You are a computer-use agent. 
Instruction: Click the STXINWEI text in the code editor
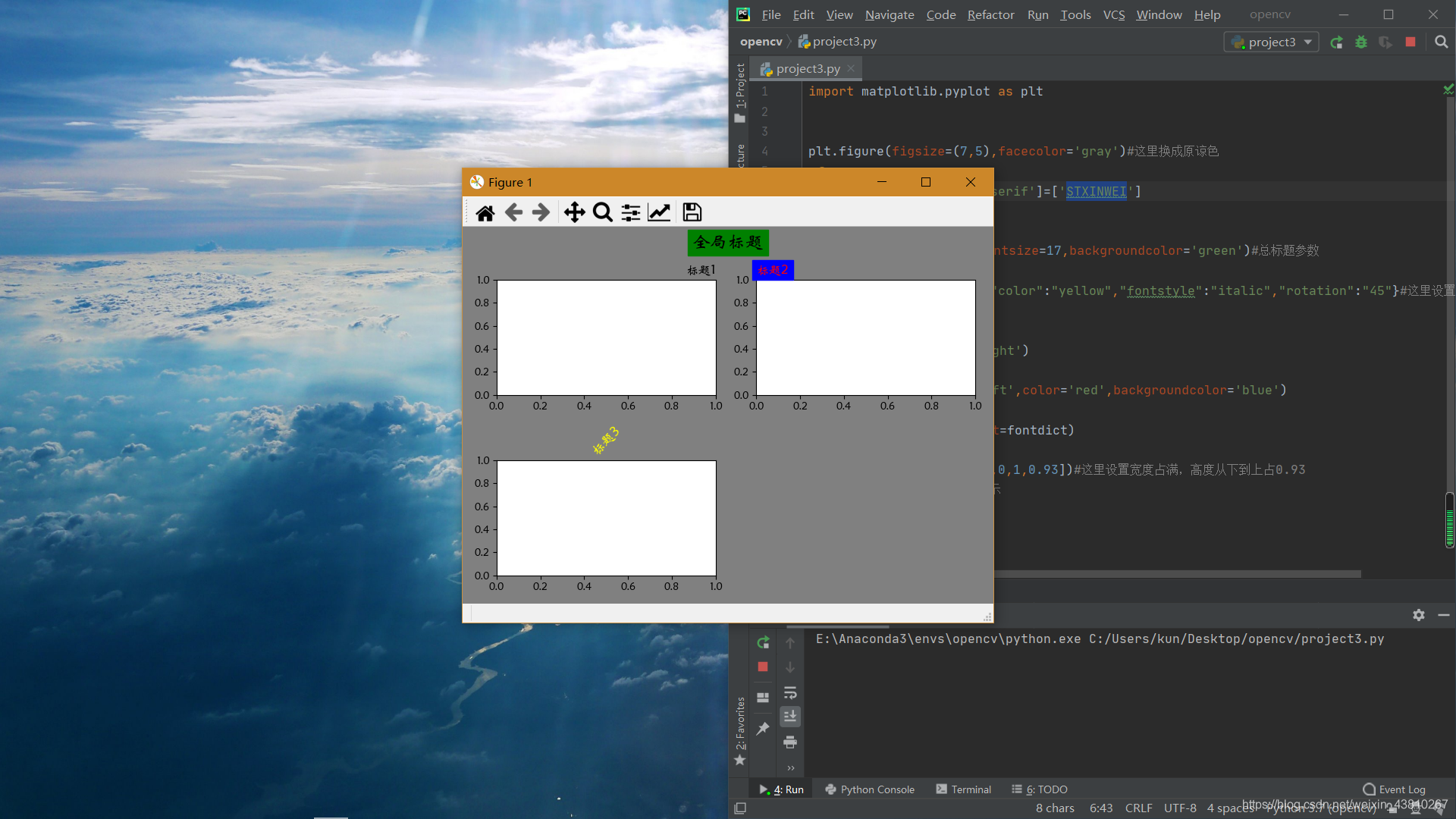click(1096, 191)
